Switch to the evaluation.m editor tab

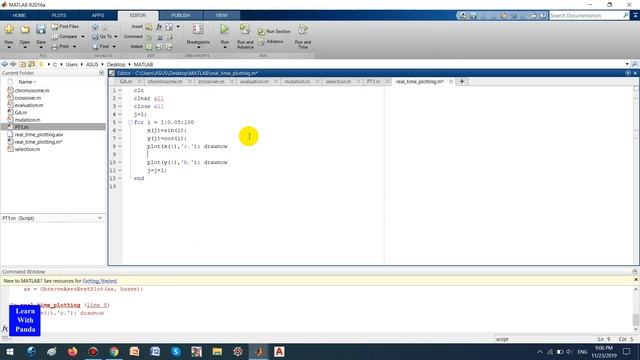(254, 82)
